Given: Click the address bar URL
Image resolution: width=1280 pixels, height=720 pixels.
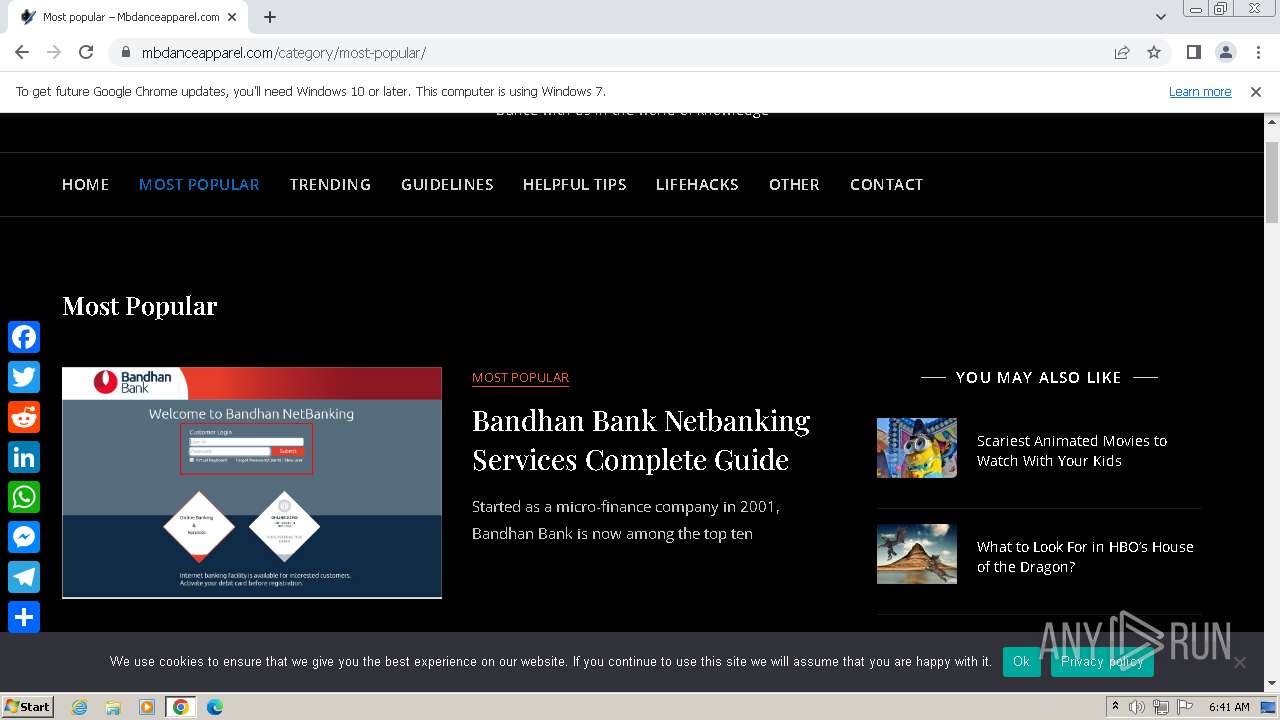Looking at the screenshot, I should (x=284, y=53).
